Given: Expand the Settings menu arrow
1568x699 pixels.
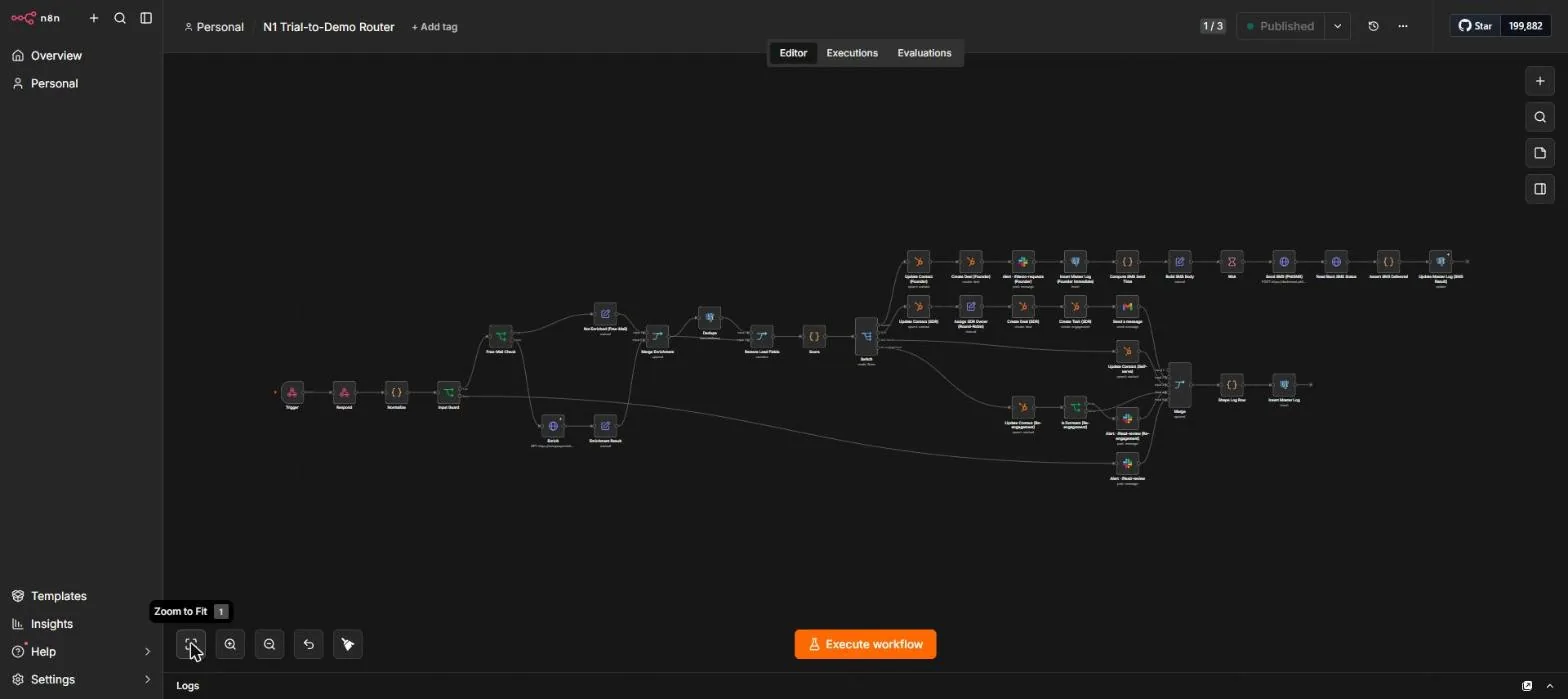Looking at the screenshot, I should 147,680.
